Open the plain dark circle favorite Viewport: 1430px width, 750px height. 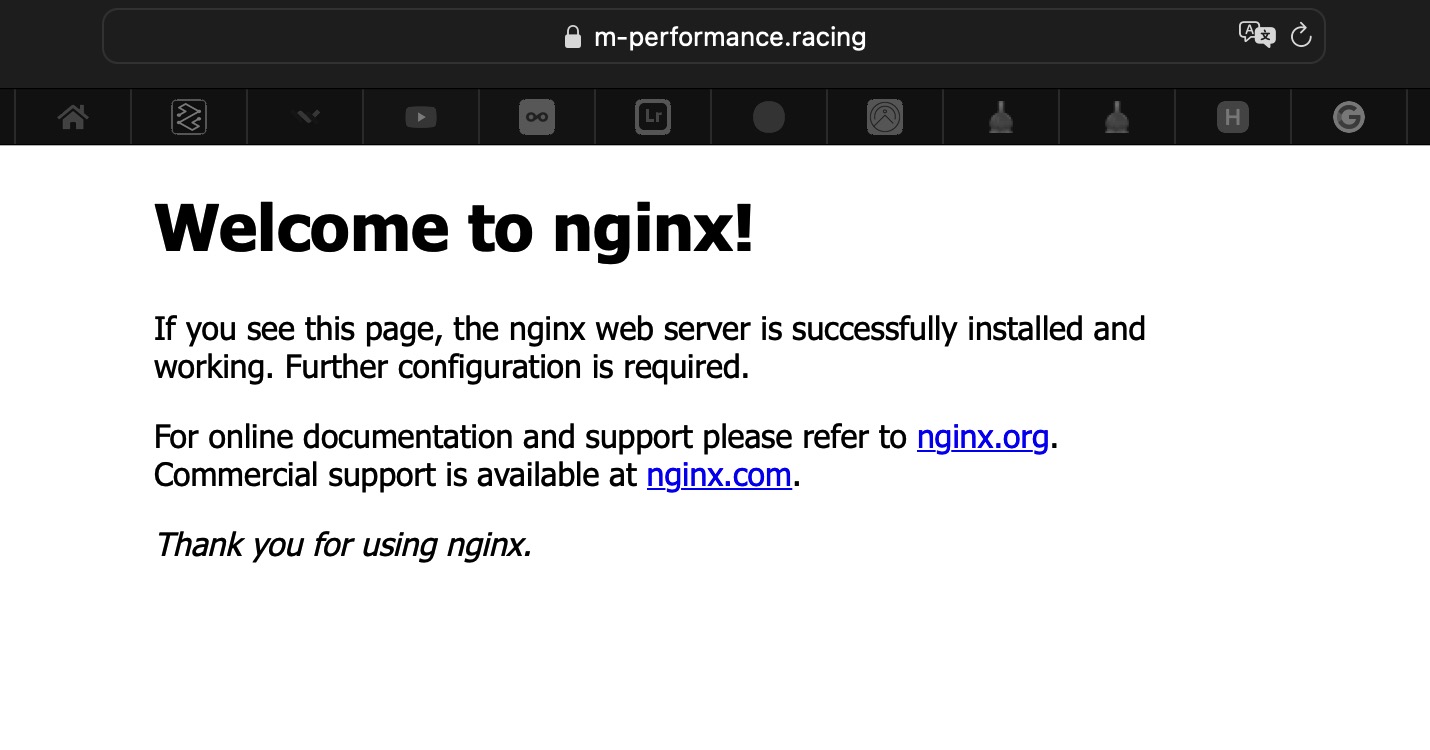click(x=769, y=117)
